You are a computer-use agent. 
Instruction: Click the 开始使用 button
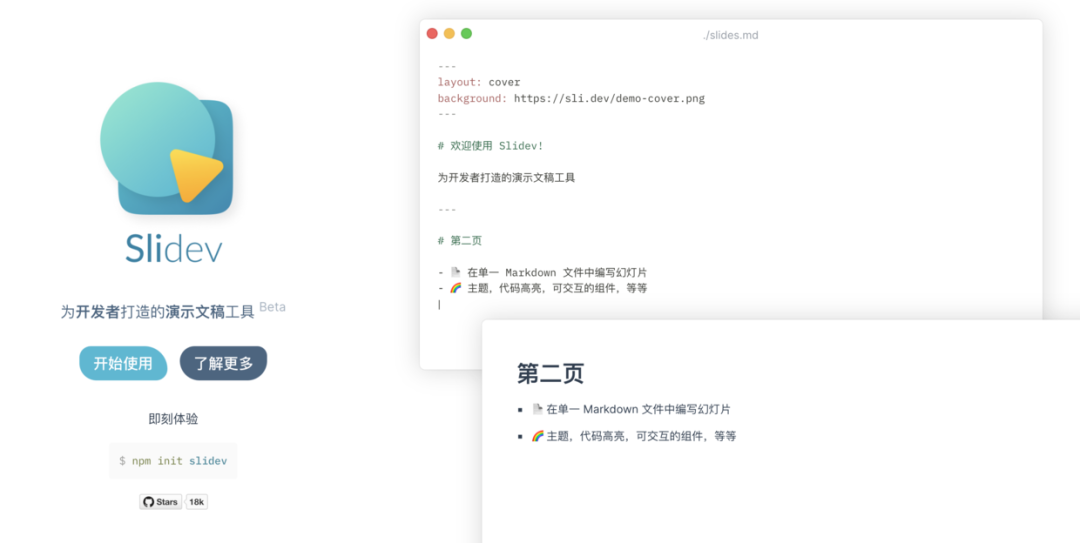coord(123,363)
